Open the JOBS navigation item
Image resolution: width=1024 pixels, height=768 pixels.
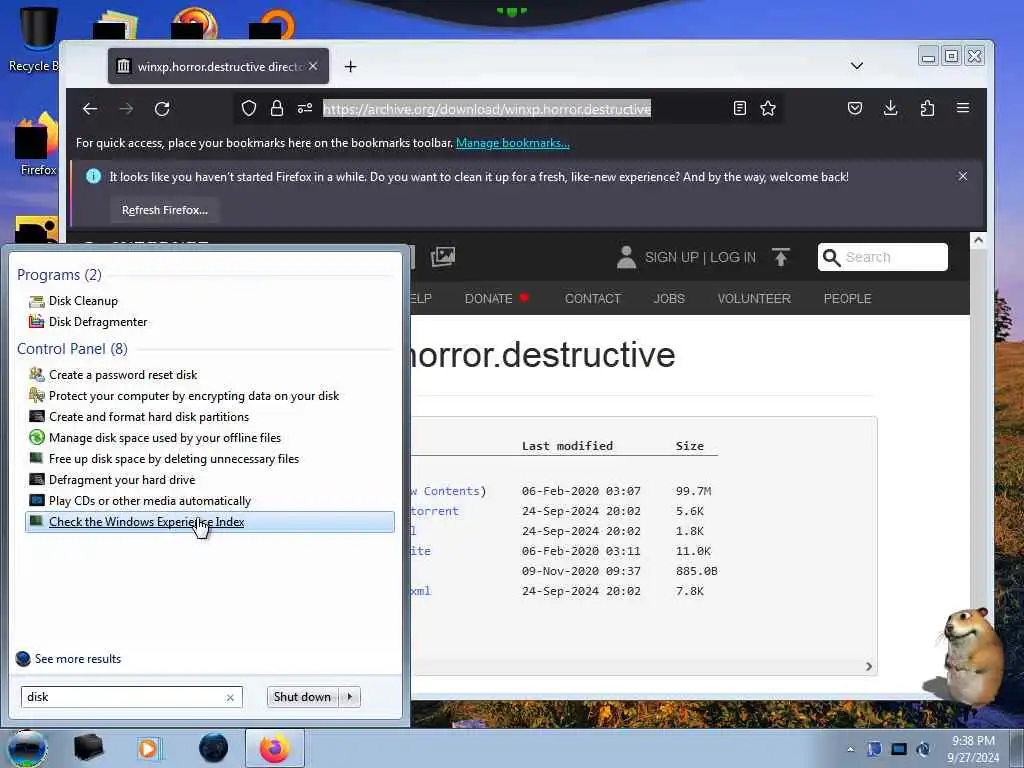(669, 298)
